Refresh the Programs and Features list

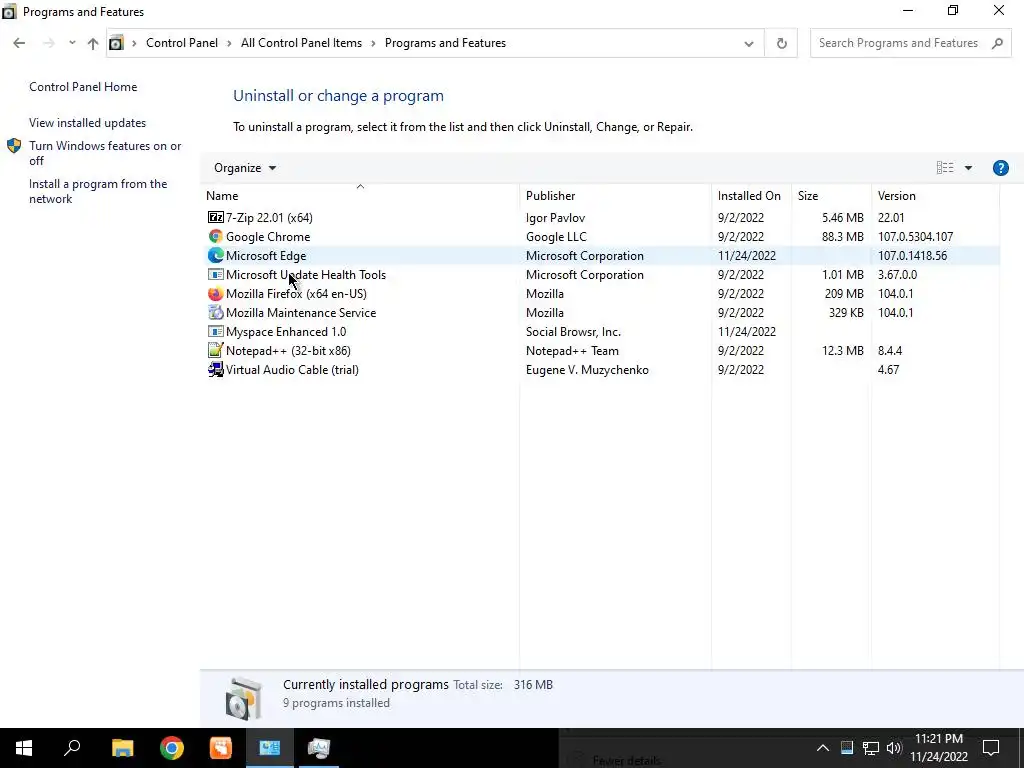(x=781, y=43)
